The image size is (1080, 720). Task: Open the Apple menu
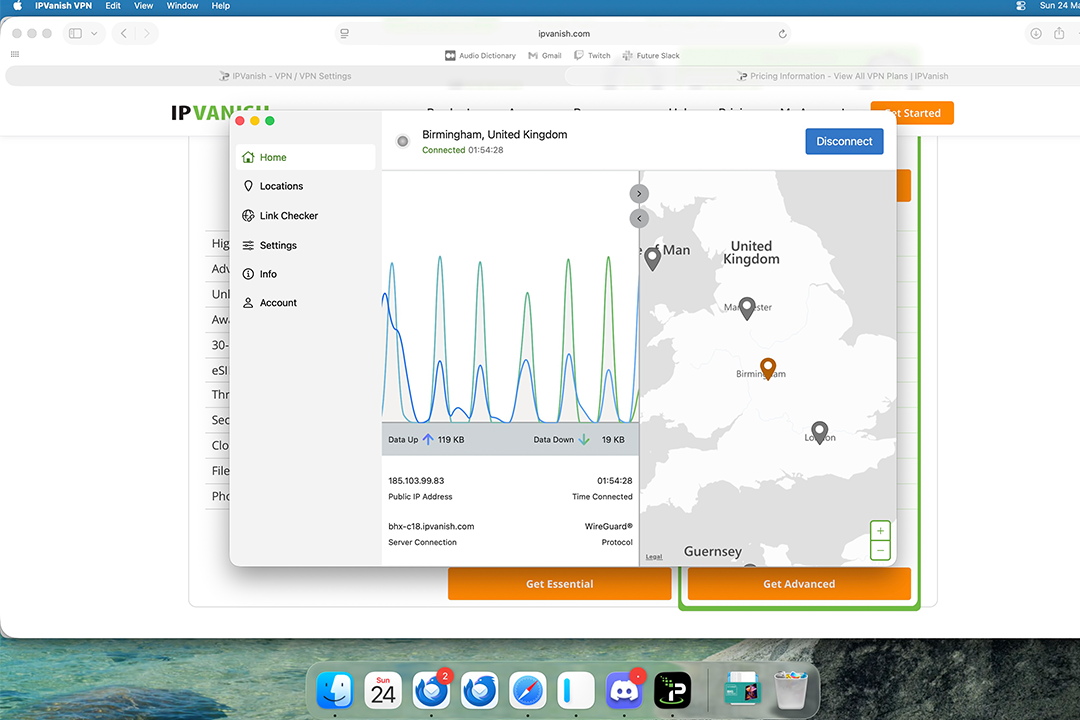pyautogui.click(x=17, y=6)
